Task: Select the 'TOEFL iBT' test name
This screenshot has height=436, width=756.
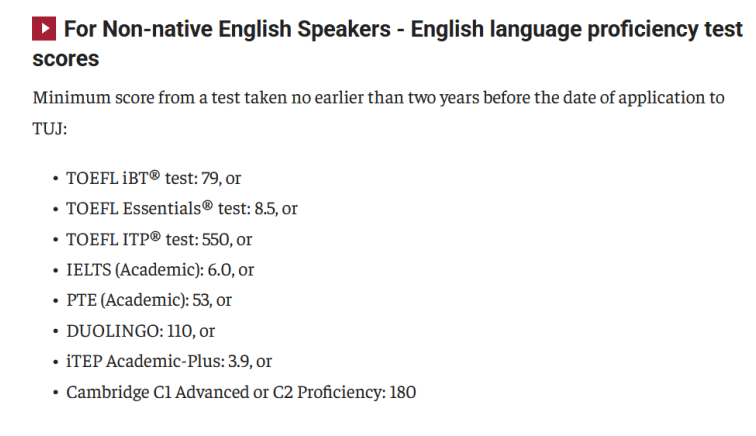Action: point(107,178)
